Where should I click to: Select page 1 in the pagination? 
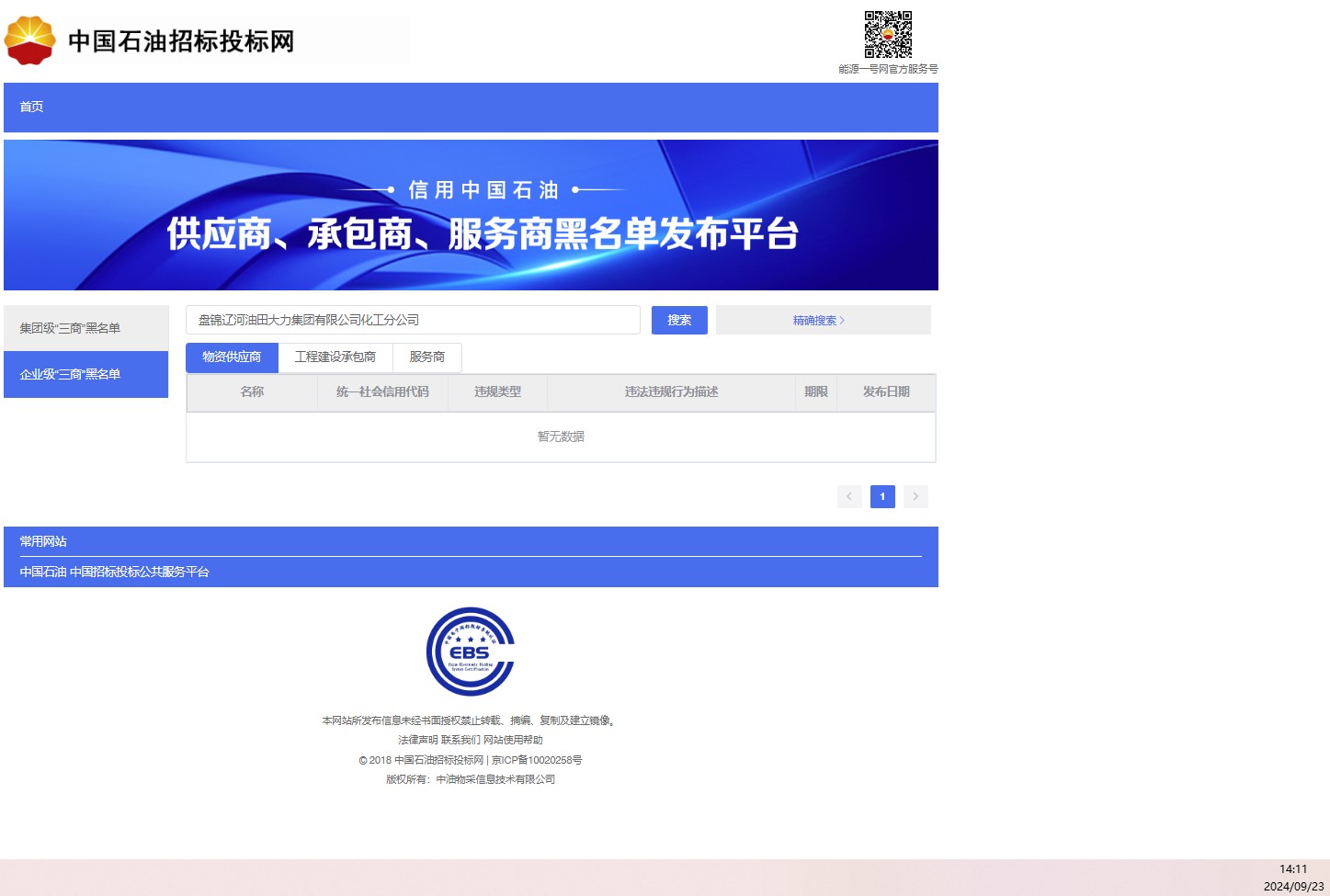point(882,496)
